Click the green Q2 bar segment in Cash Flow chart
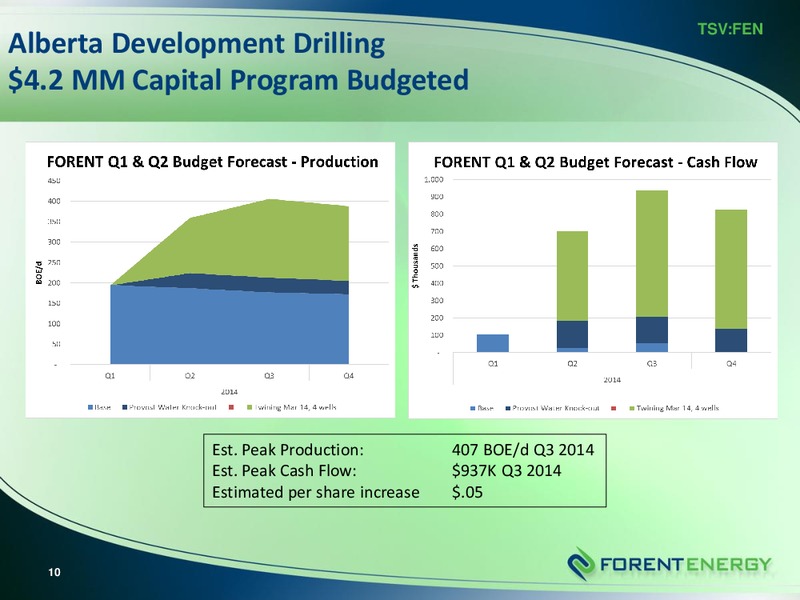This screenshot has height=600, width=800. pyautogui.click(x=572, y=276)
